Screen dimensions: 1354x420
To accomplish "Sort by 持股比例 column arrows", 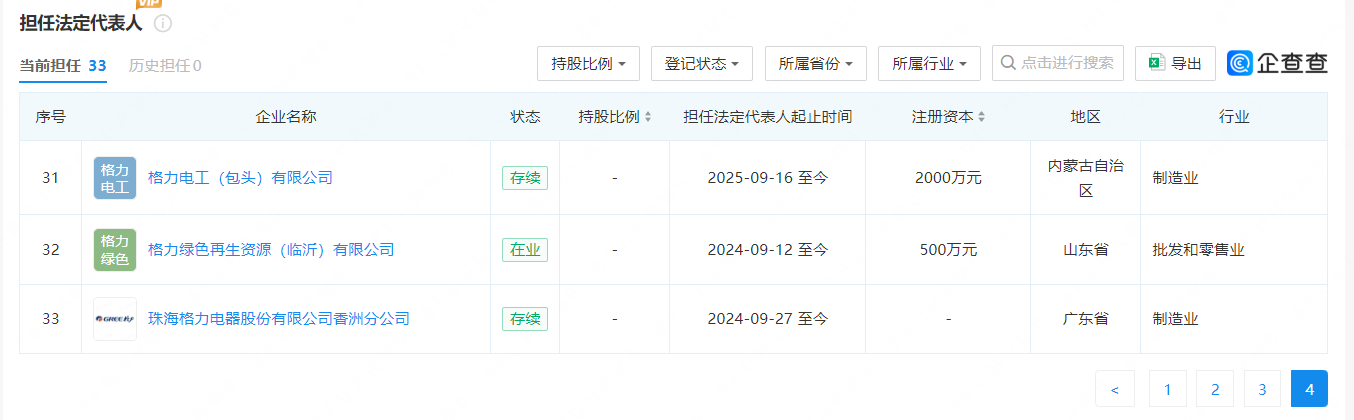I will point(648,117).
